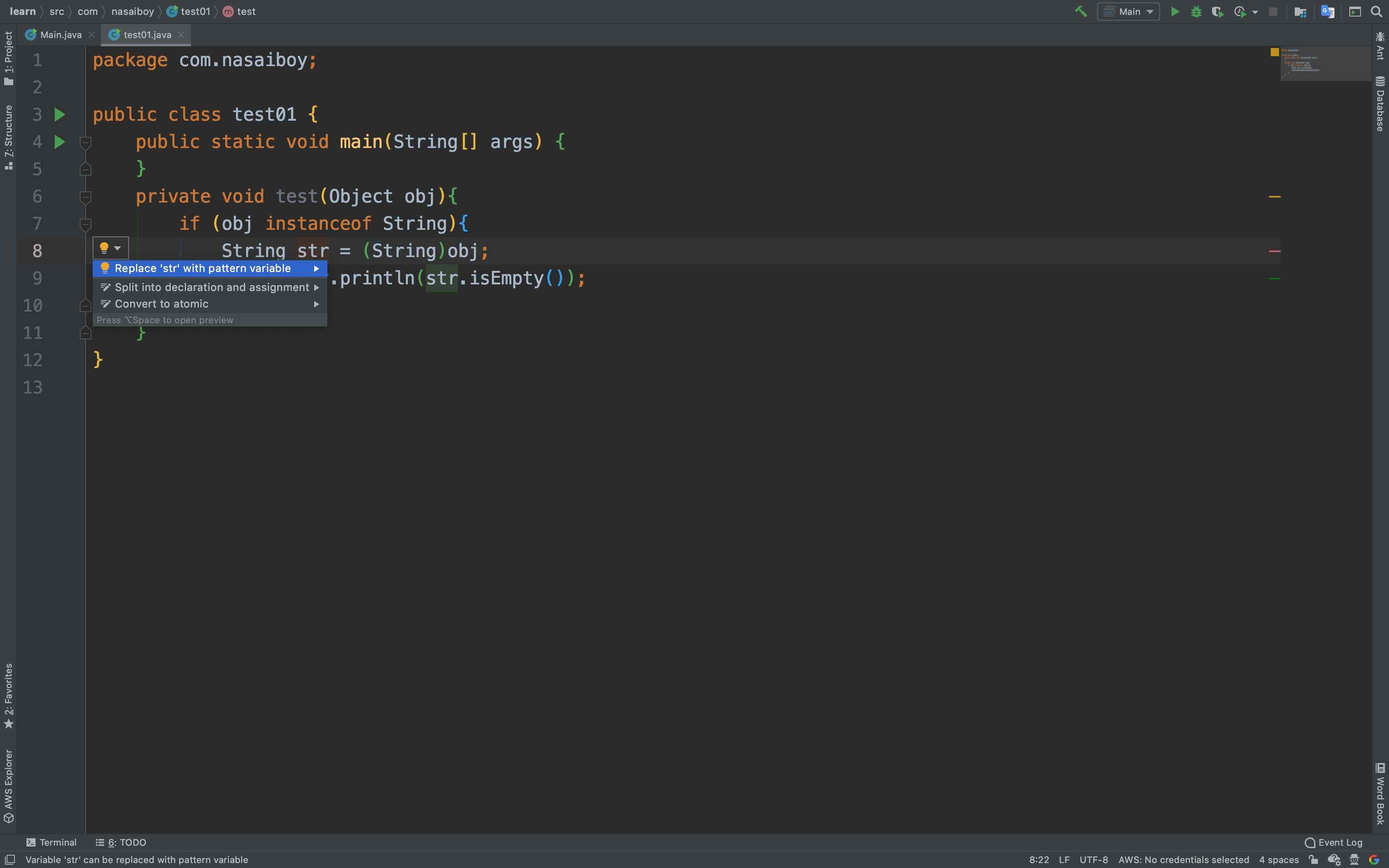Toggle tool window bars icon bottom-left
The height and width of the screenshot is (868, 1389).
tap(9, 859)
